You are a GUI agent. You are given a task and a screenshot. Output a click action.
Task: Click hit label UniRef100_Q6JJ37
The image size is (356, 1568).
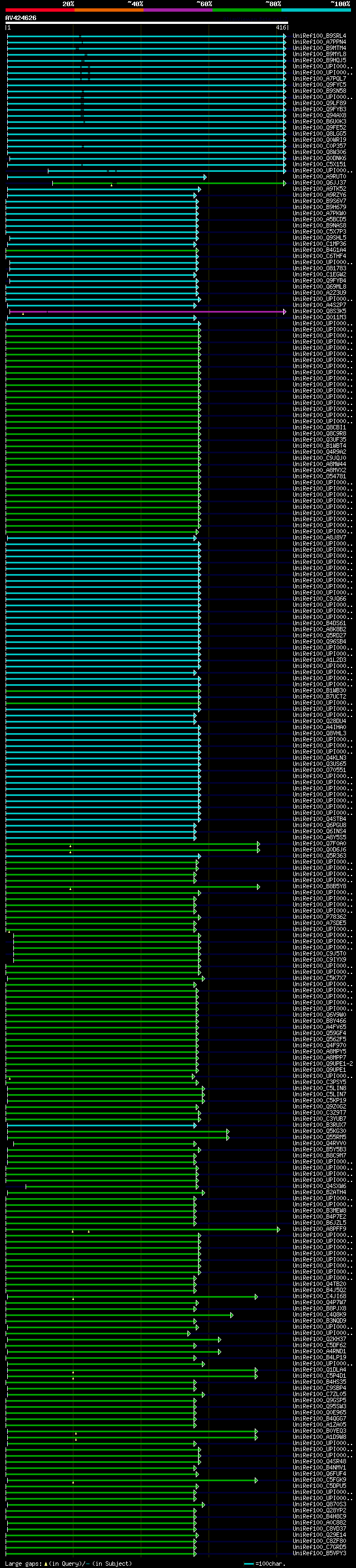[319, 182]
